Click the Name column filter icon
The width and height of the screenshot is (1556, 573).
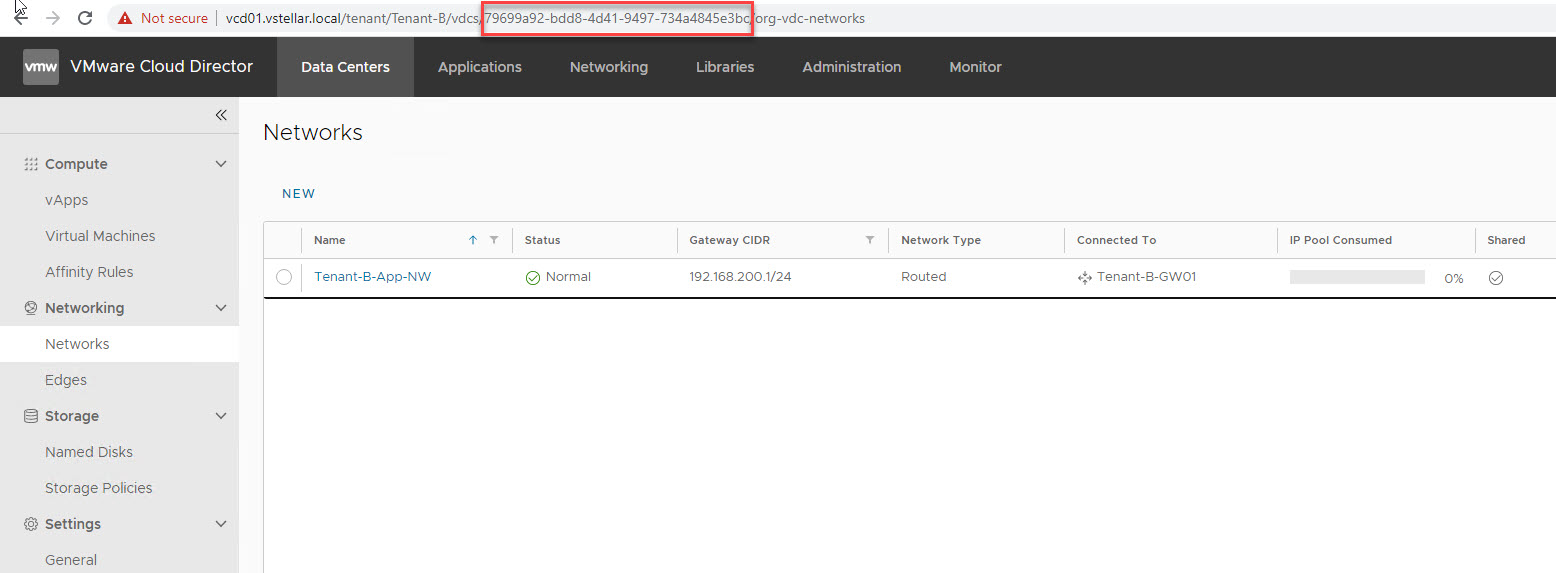pyautogui.click(x=493, y=240)
